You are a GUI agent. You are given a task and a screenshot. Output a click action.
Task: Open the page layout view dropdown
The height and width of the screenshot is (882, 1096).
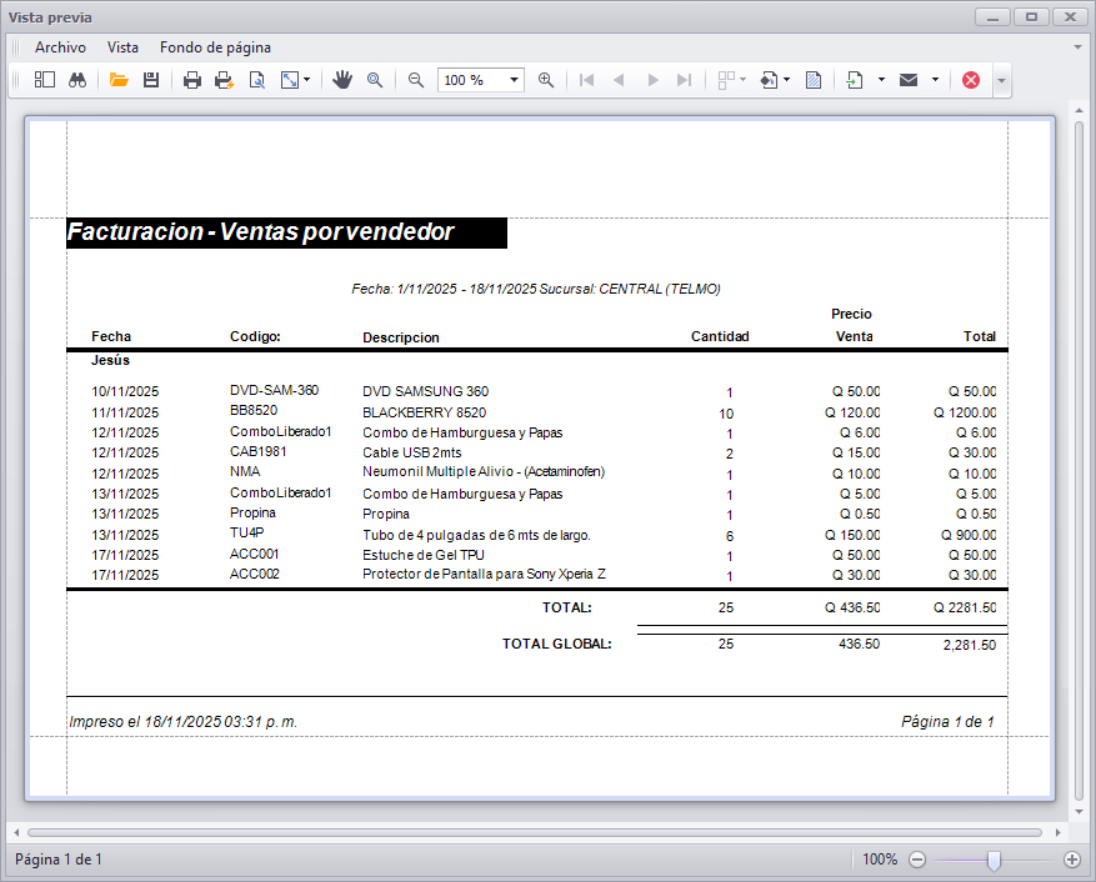coord(742,80)
